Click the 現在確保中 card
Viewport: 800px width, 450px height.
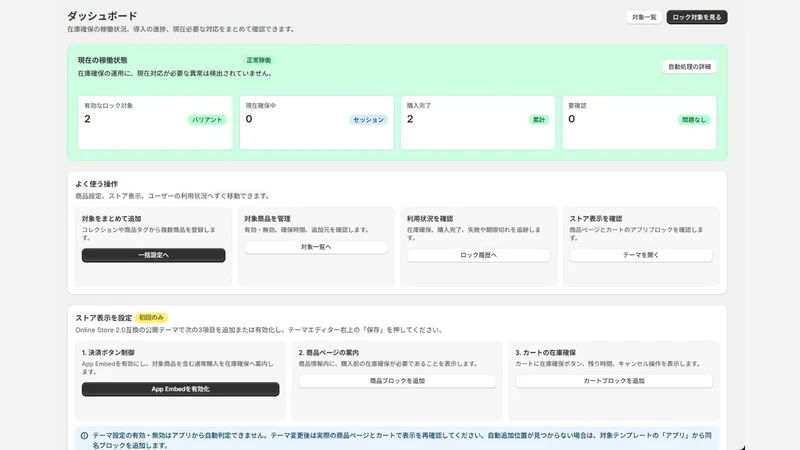316,122
